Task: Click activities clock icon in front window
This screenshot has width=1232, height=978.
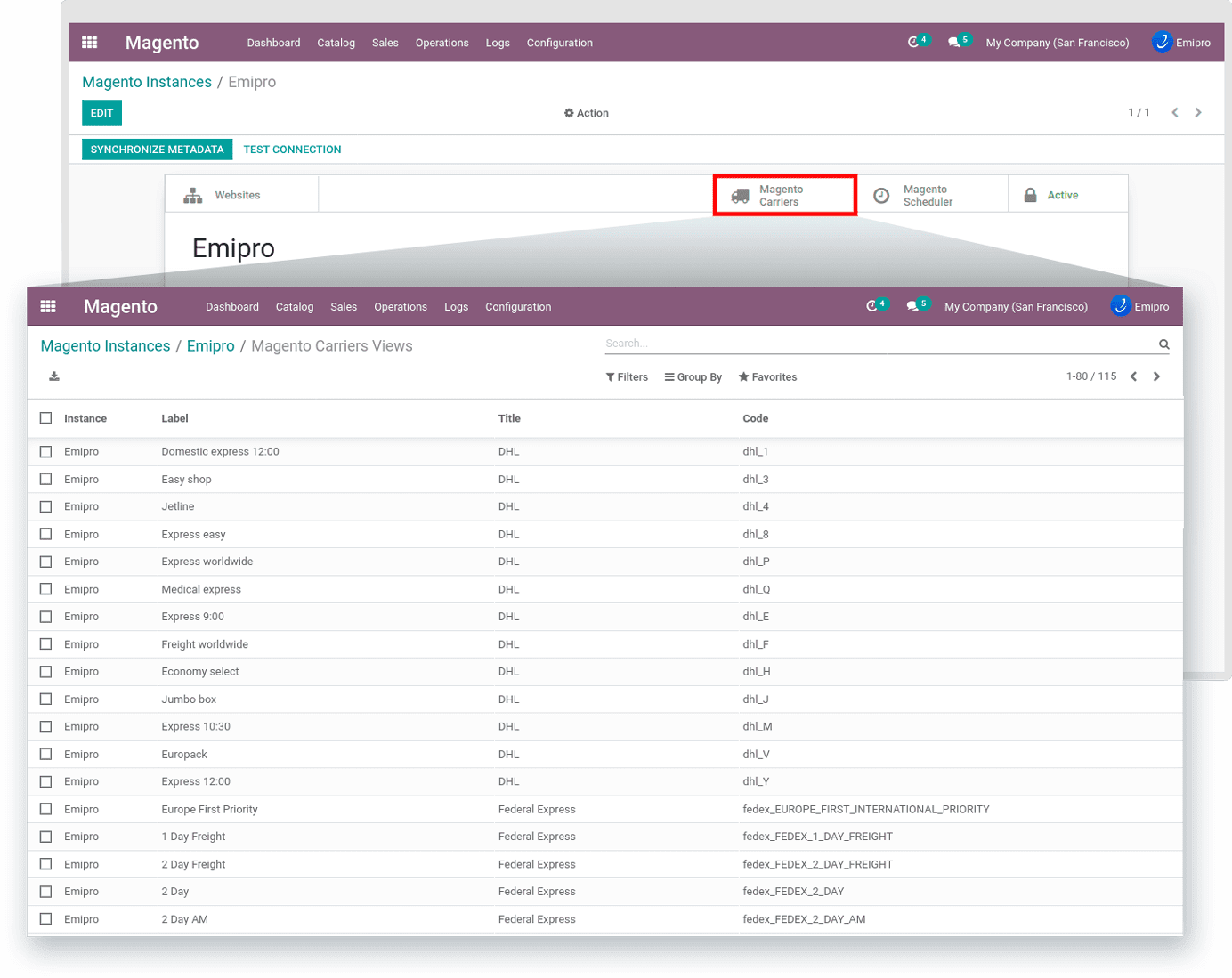Action: click(871, 306)
